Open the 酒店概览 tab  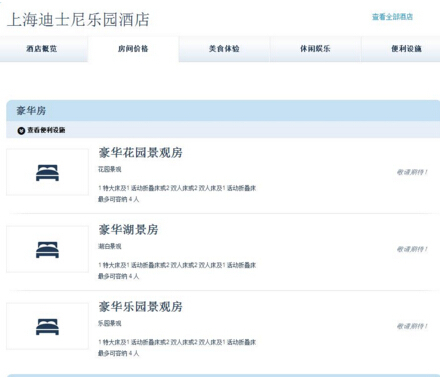42,49
